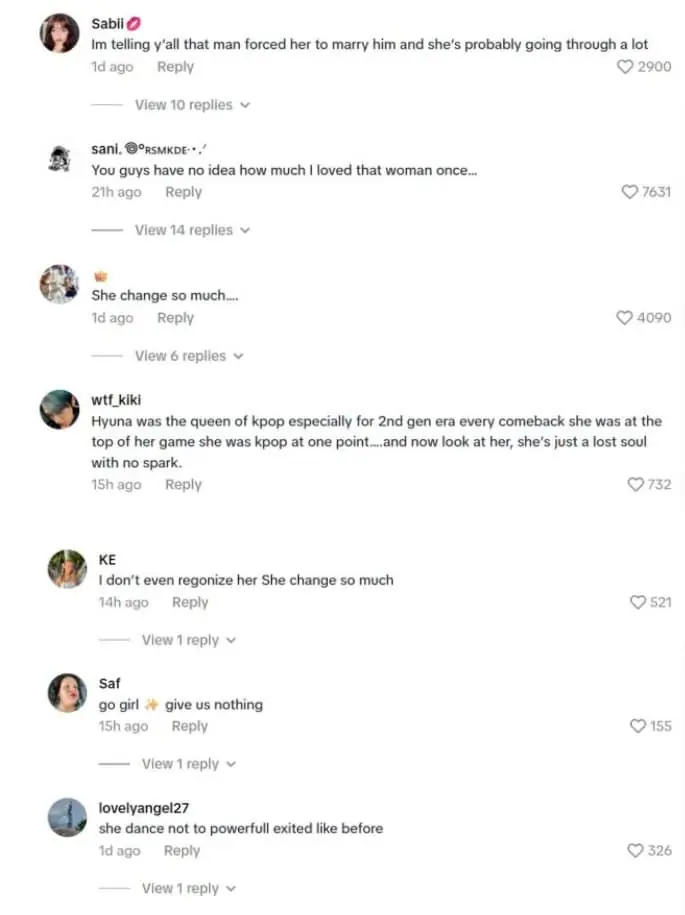The image size is (685, 915).
Task: Show 'View 1 reply' under lovelyangel27's comment
Action: (188, 888)
